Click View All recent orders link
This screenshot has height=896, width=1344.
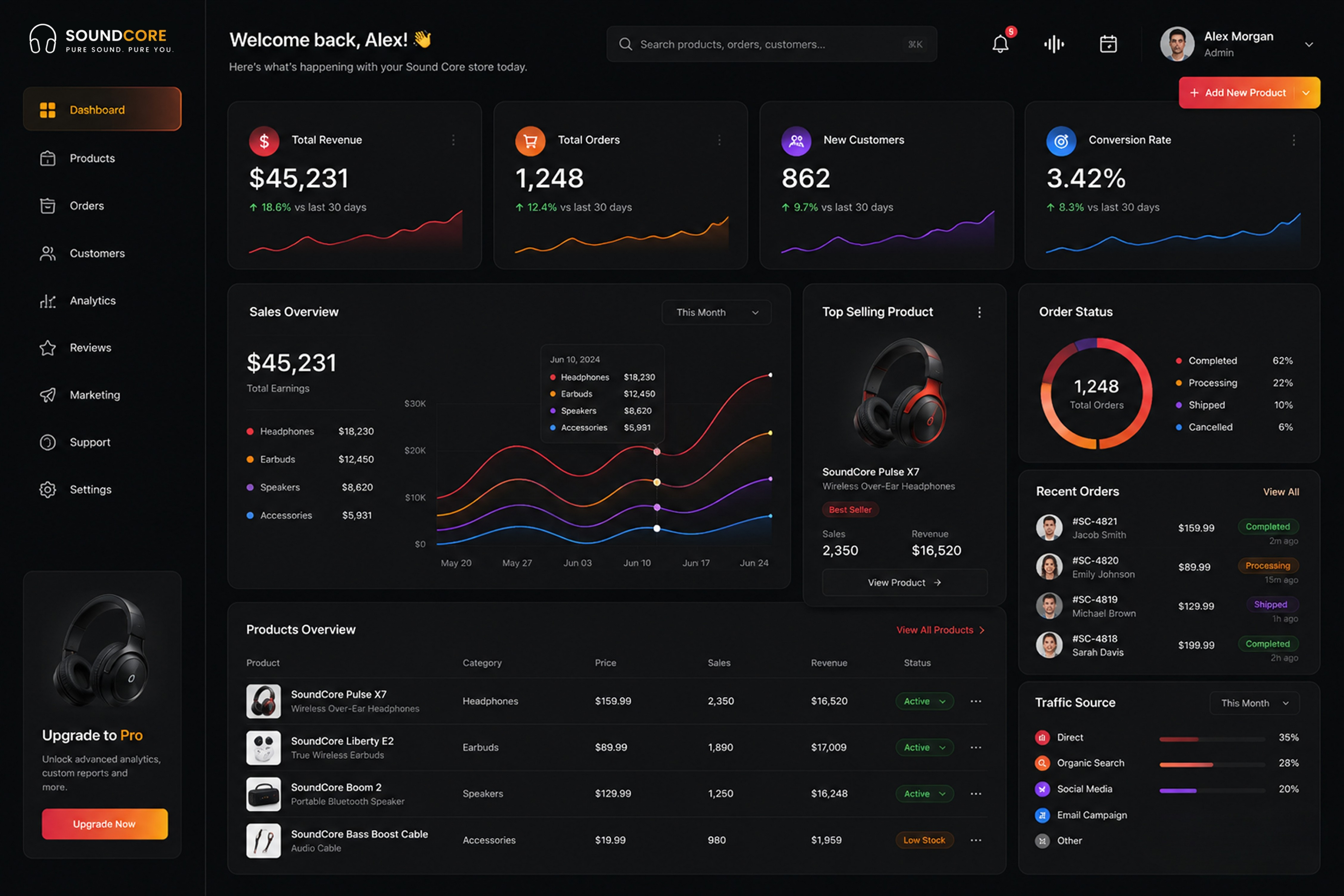point(1281,492)
